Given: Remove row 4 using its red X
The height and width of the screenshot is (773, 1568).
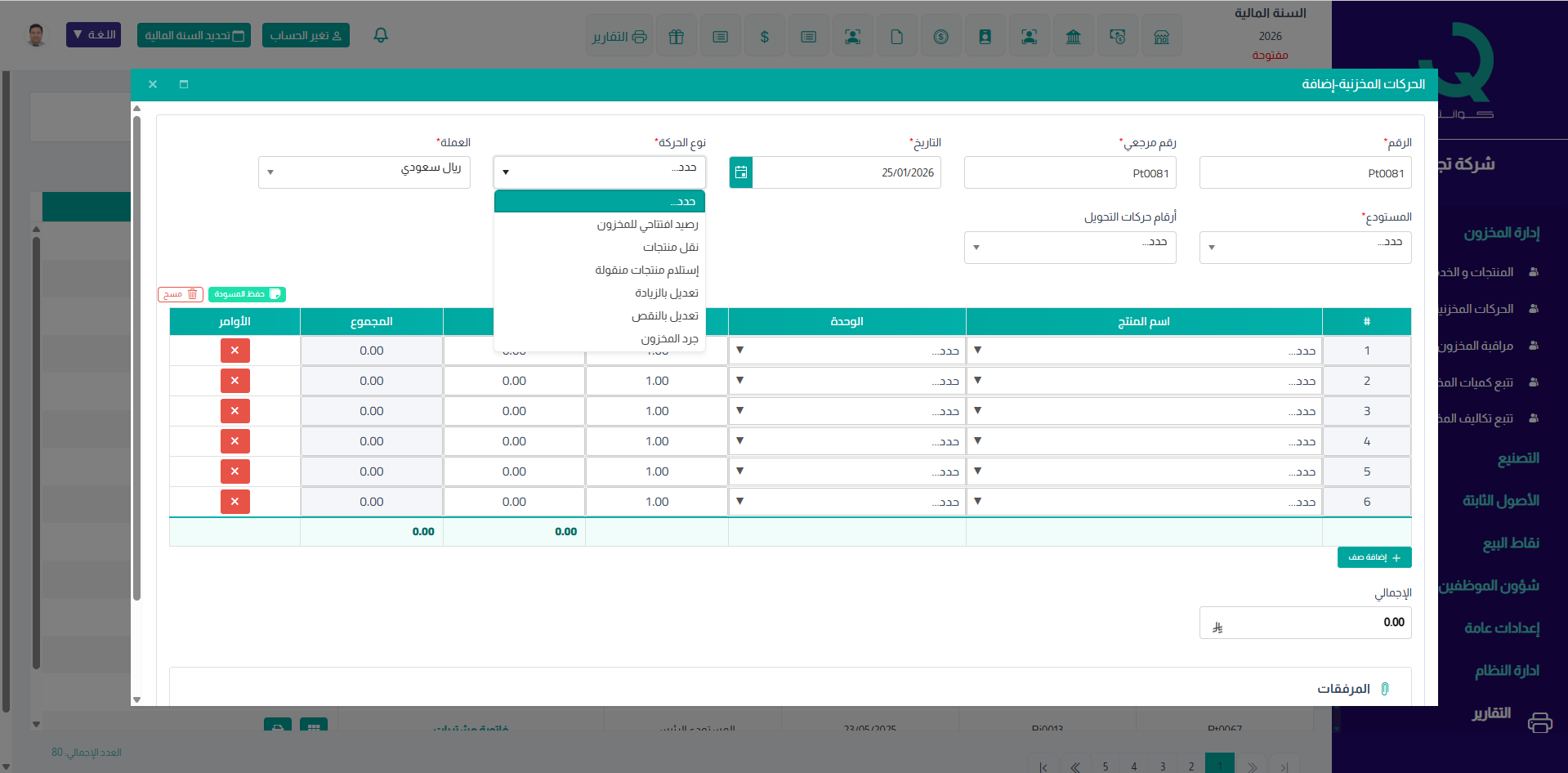Looking at the screenshot, I should coord(235,441).
